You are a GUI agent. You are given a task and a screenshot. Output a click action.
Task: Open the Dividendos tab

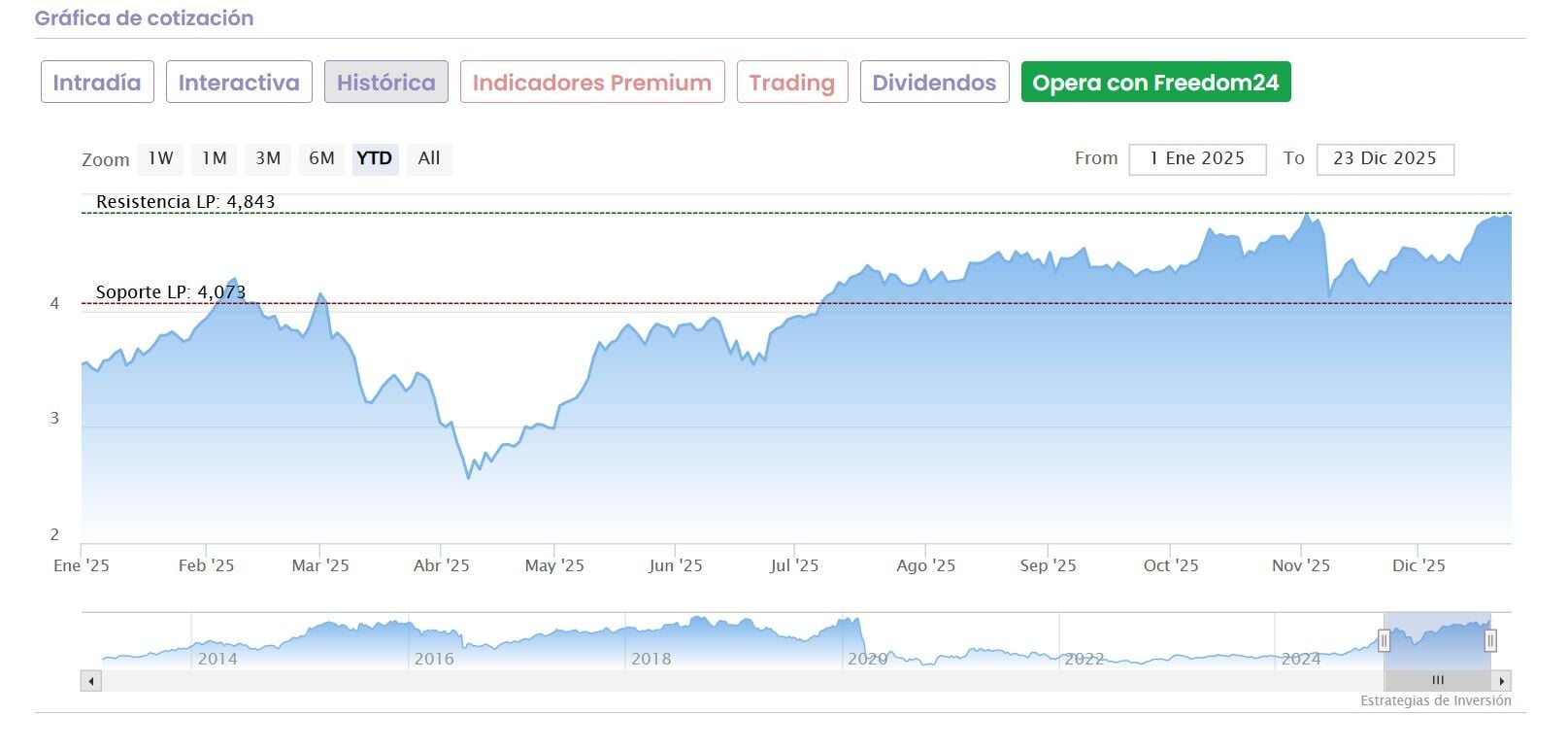(934, 83)
